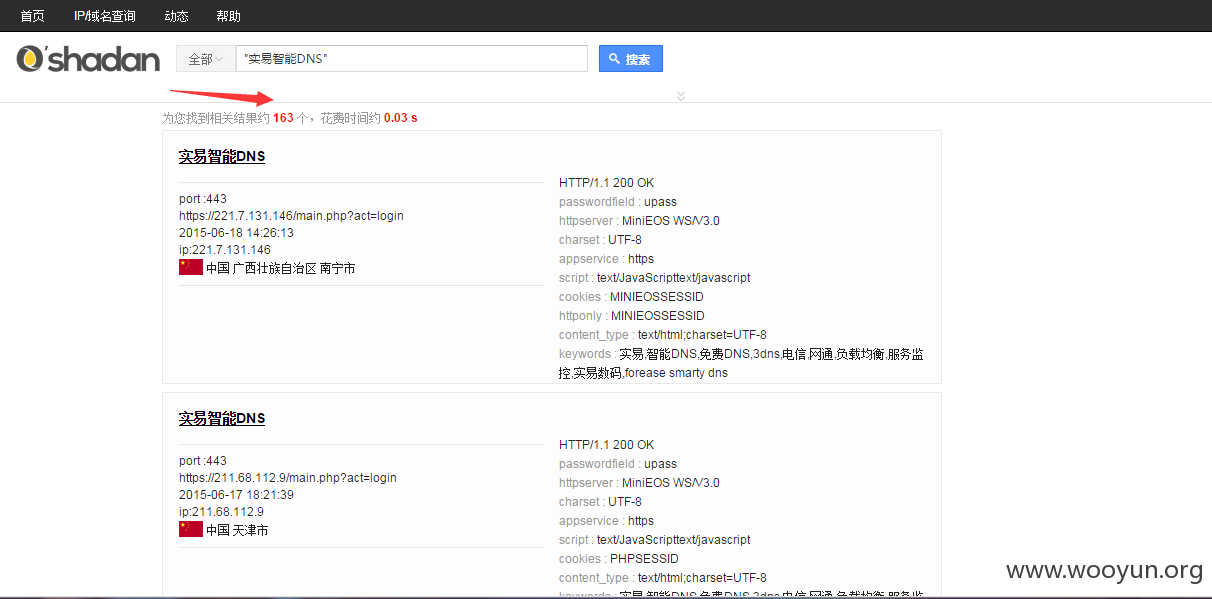This screenshot has height=599, width=1212.
Task: Click the ip:221.7.131.146 text
Action: [225, 249]
